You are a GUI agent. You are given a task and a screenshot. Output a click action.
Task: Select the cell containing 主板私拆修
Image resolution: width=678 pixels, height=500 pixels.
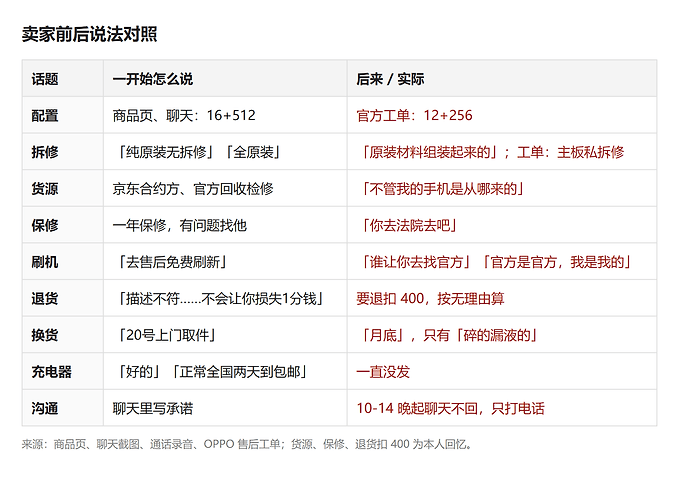[502, 152]
